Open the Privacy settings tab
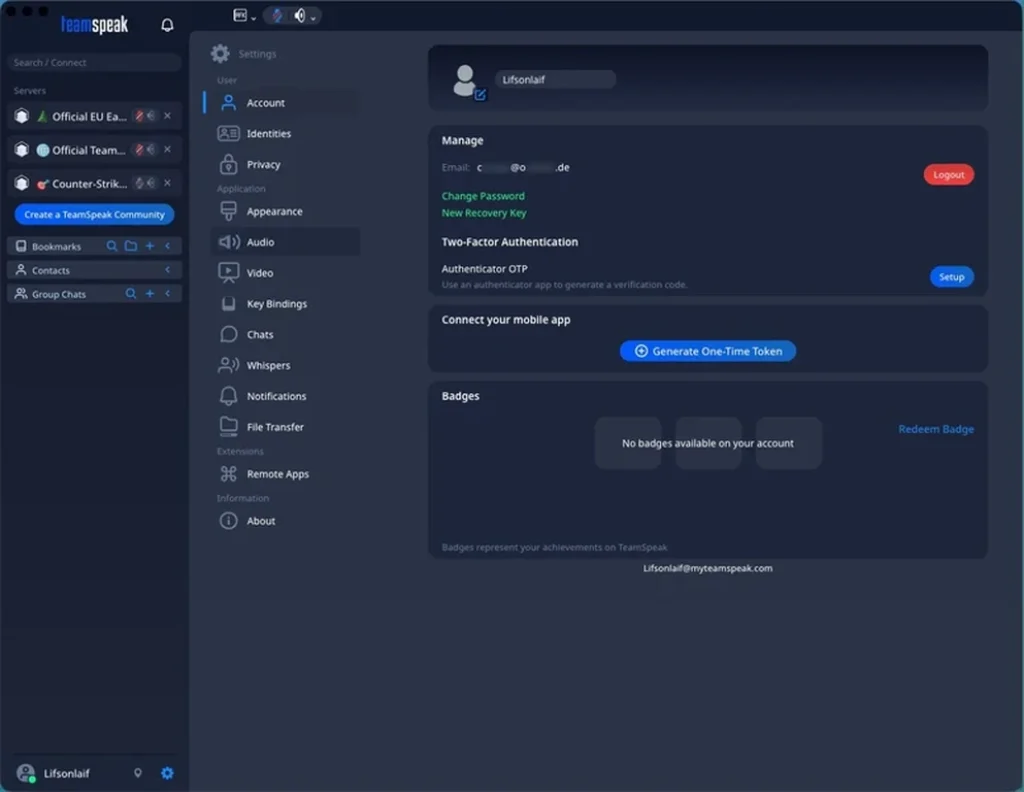1024x792 pixels. click(284, 165)
